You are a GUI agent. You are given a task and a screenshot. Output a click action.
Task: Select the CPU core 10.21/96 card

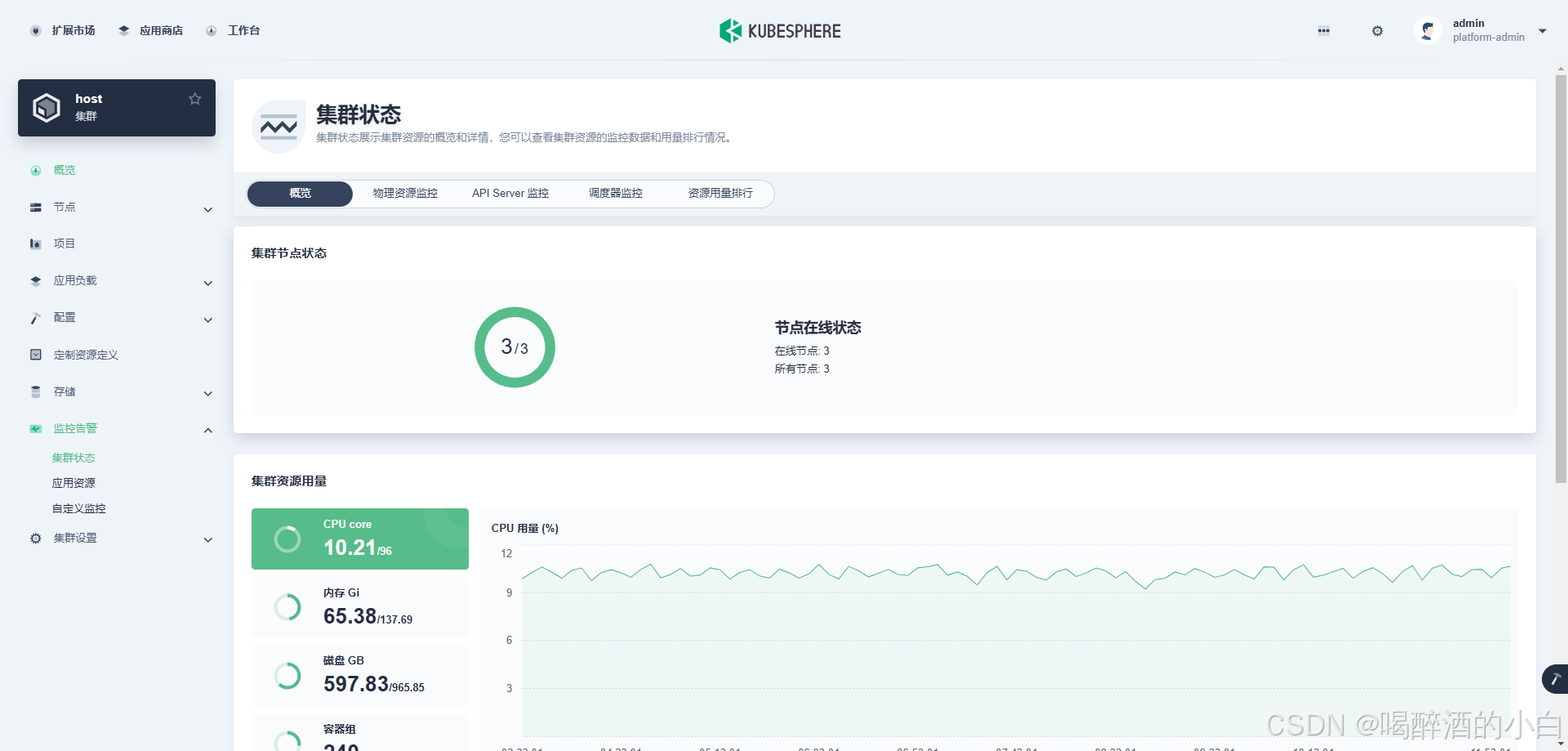coord(360,539)
